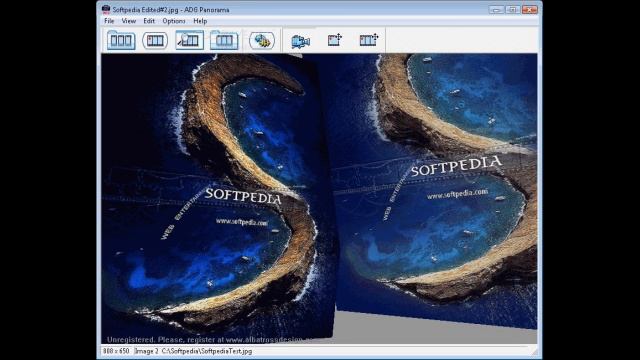
Task: Minimize the ADG Panorama window
Action: (x=496, y=9)
